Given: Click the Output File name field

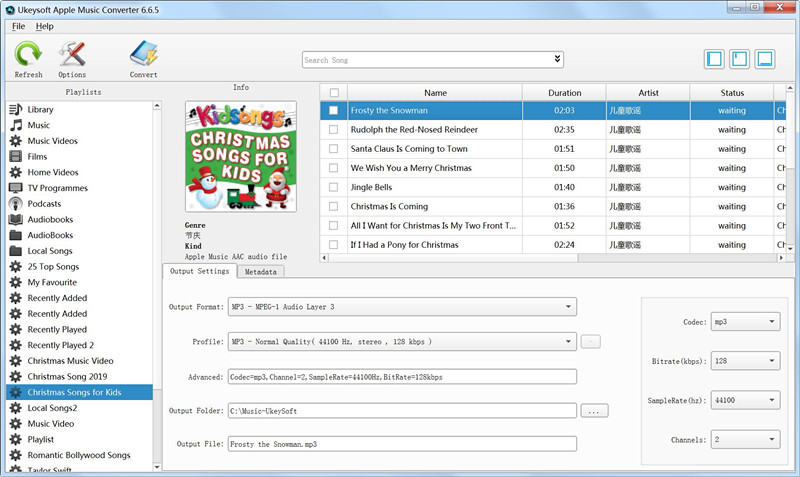Looking at the screenshot, I should (x=402, y=444).
